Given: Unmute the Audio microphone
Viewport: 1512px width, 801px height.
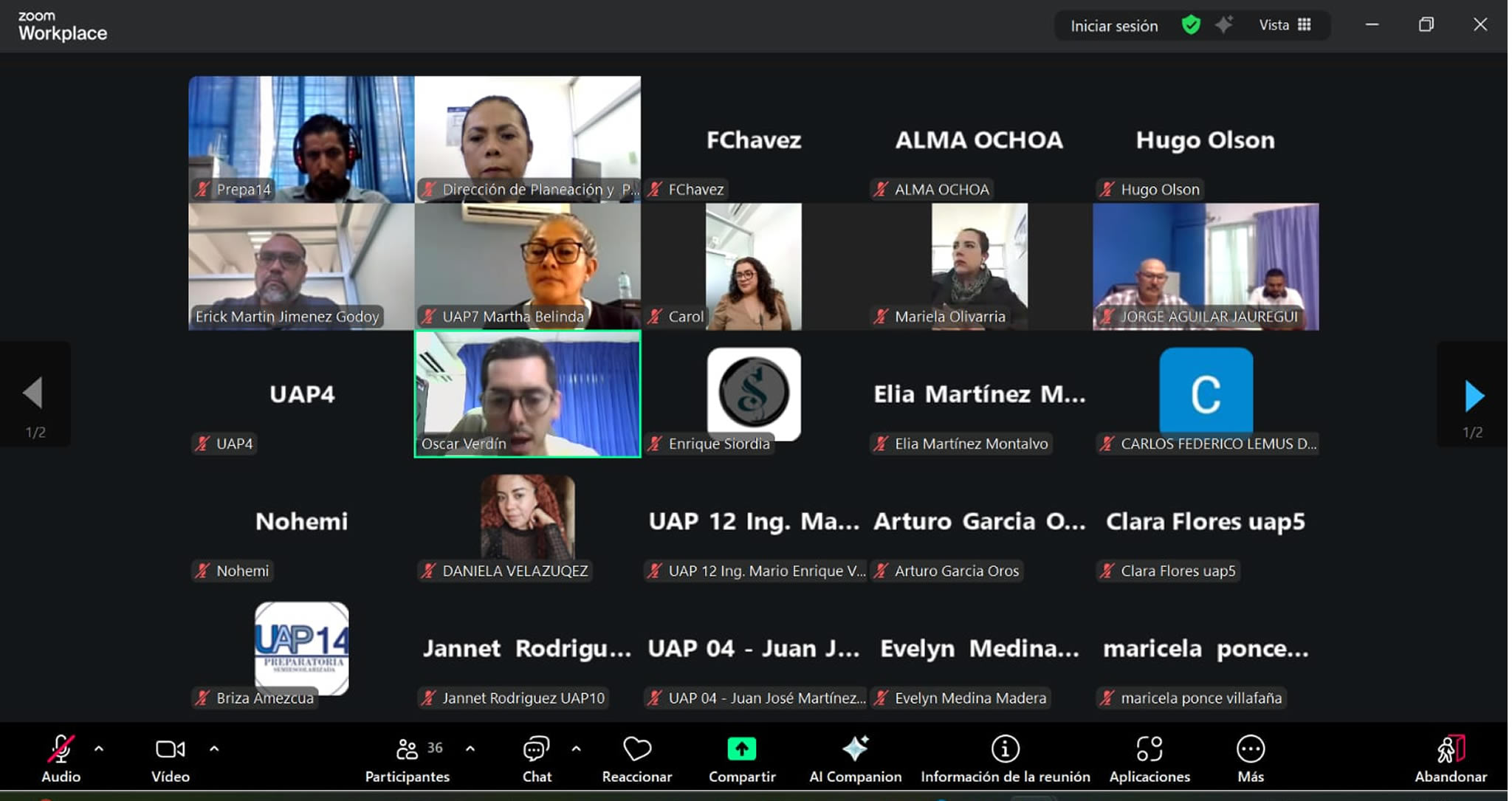Looking at the screenshot, I should 61,750.
